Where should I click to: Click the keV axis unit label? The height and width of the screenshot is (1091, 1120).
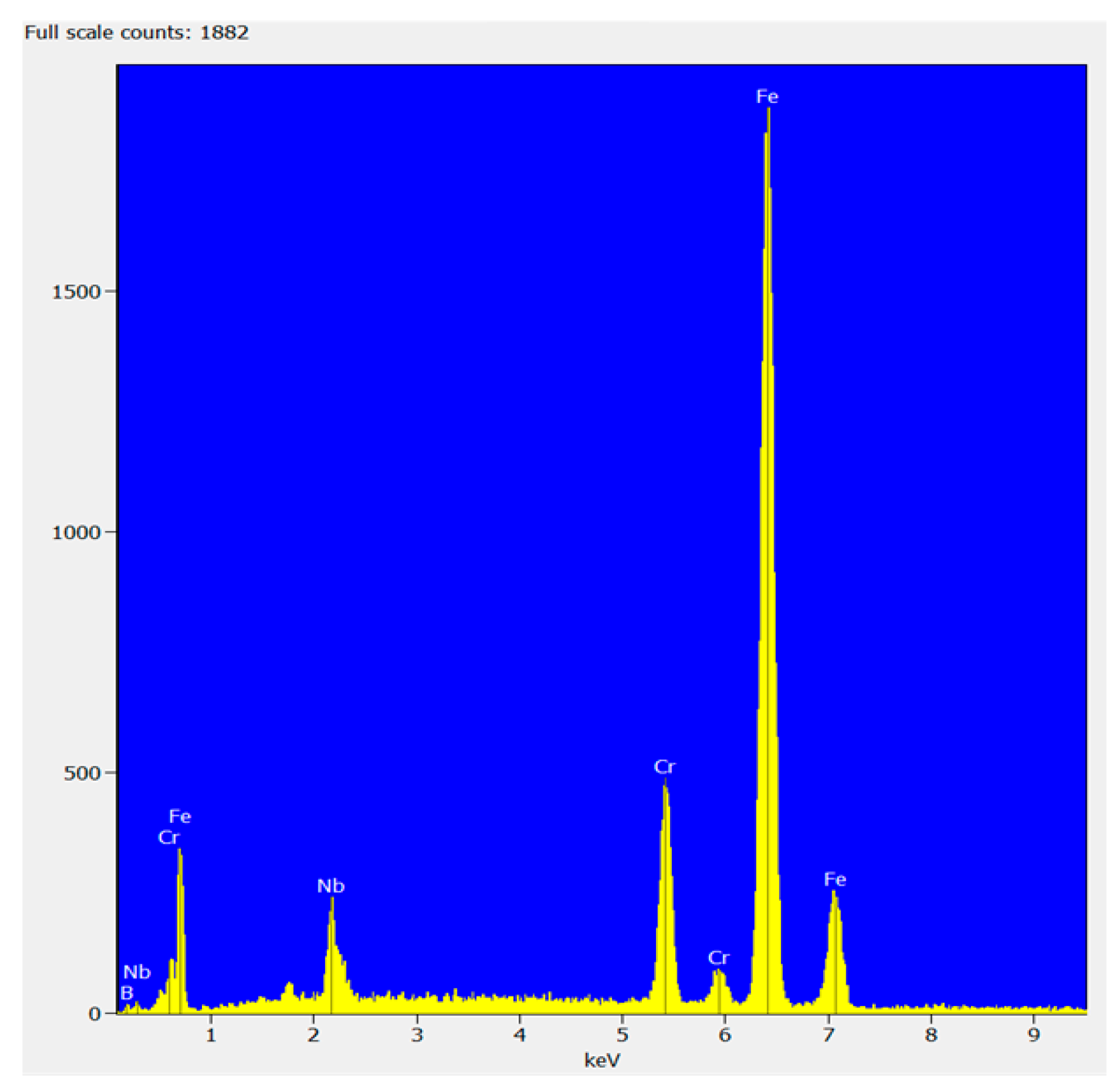602,1060
